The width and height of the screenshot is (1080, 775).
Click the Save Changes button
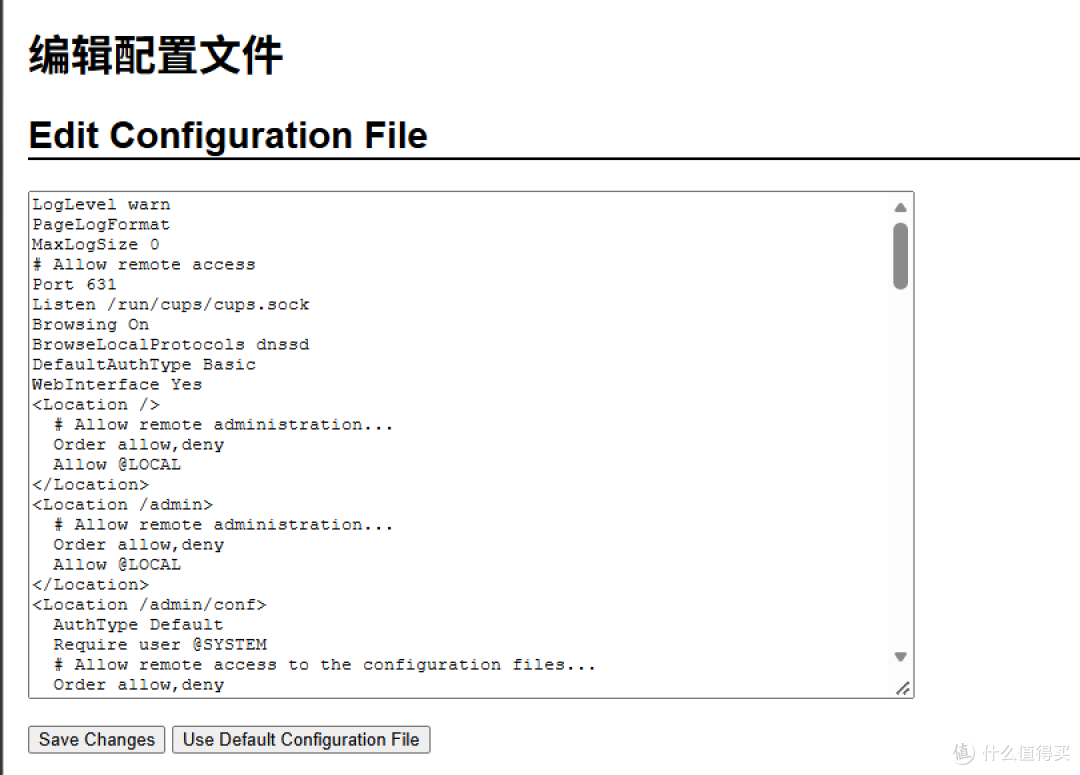(96, 739)
